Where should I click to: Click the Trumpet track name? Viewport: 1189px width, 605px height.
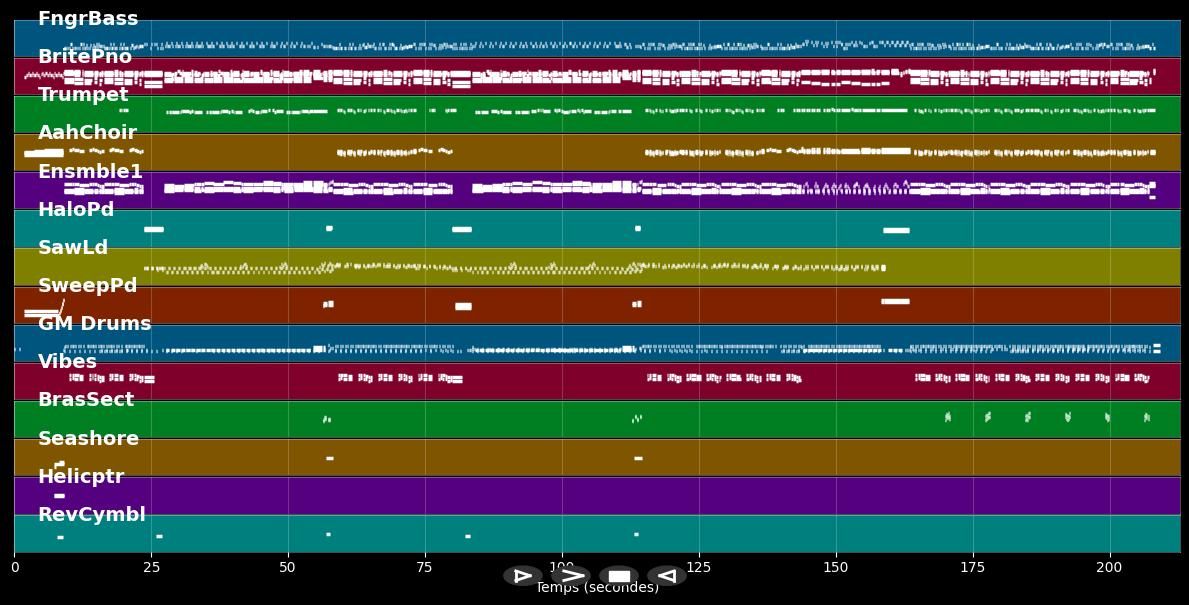83,95
